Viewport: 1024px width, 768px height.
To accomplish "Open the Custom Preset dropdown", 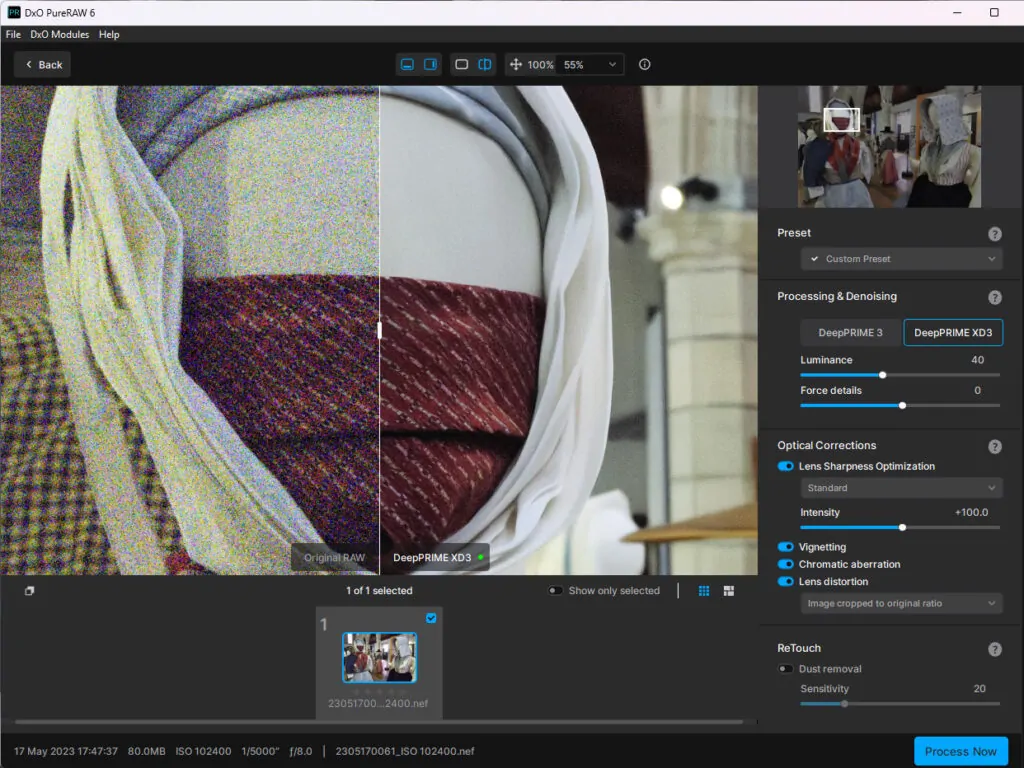I will 901,259.
